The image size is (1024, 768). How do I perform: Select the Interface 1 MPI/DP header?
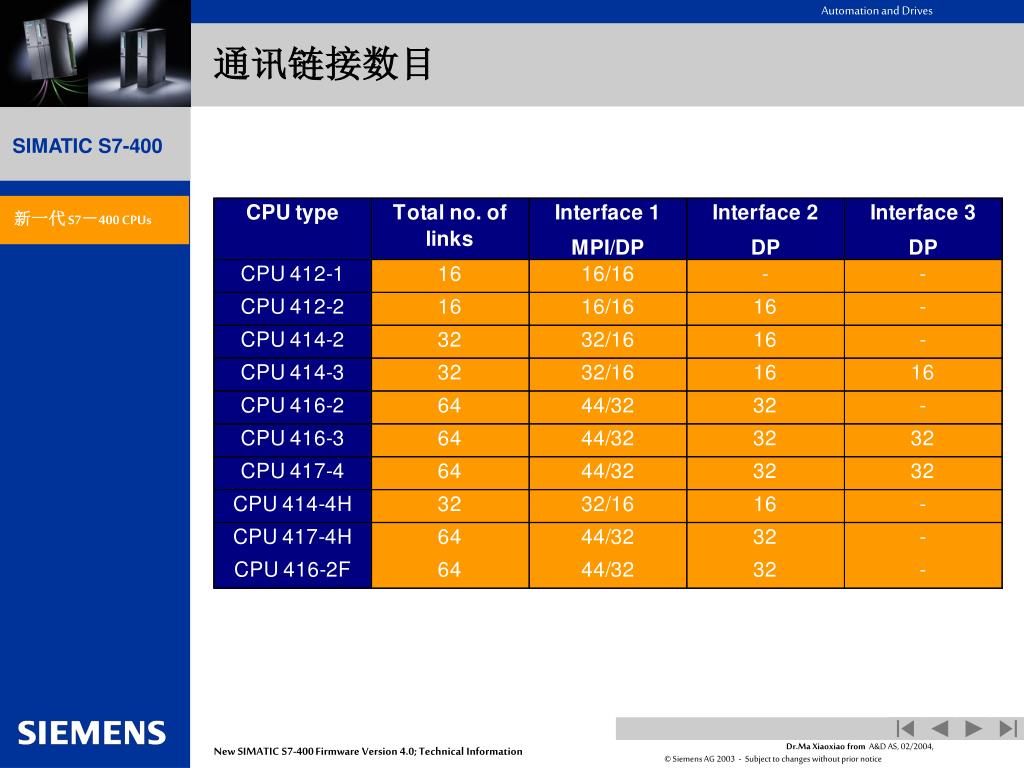click(607, 229)
